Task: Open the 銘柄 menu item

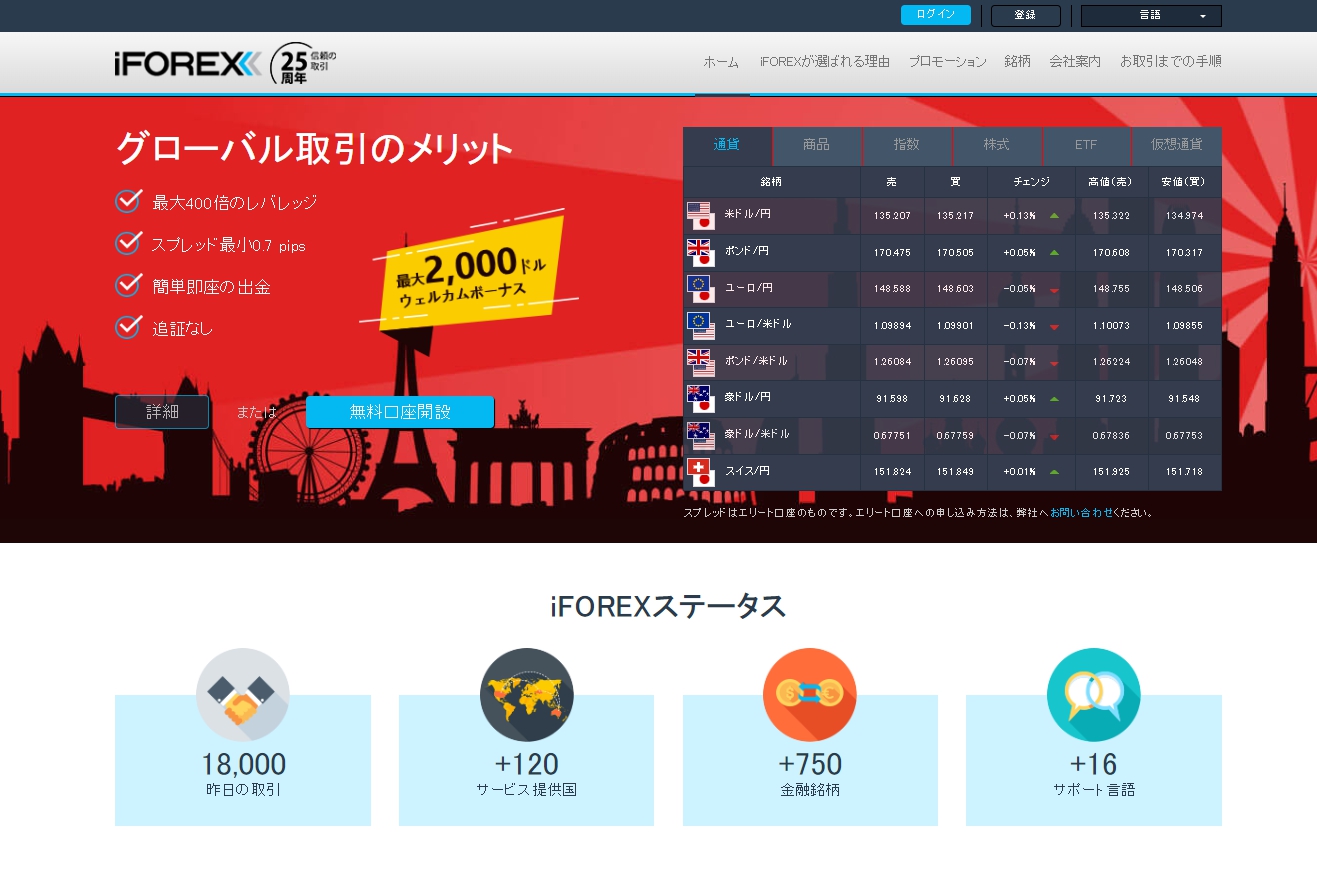Action: point(1017,62)
